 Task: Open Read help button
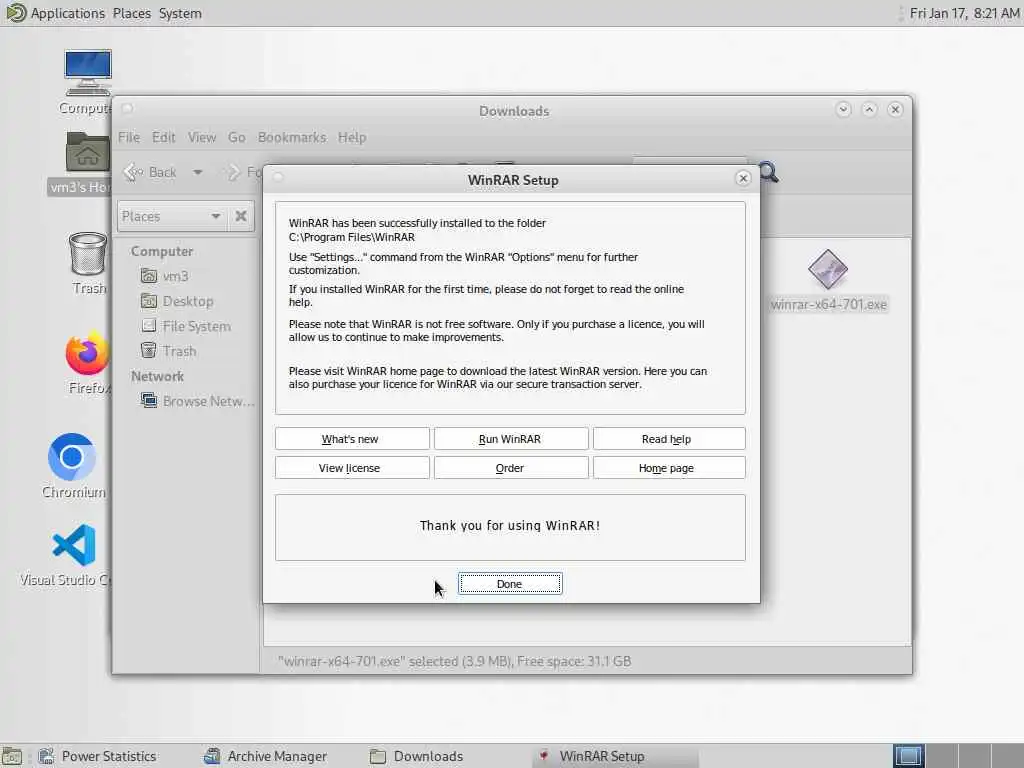coord(669,439)
